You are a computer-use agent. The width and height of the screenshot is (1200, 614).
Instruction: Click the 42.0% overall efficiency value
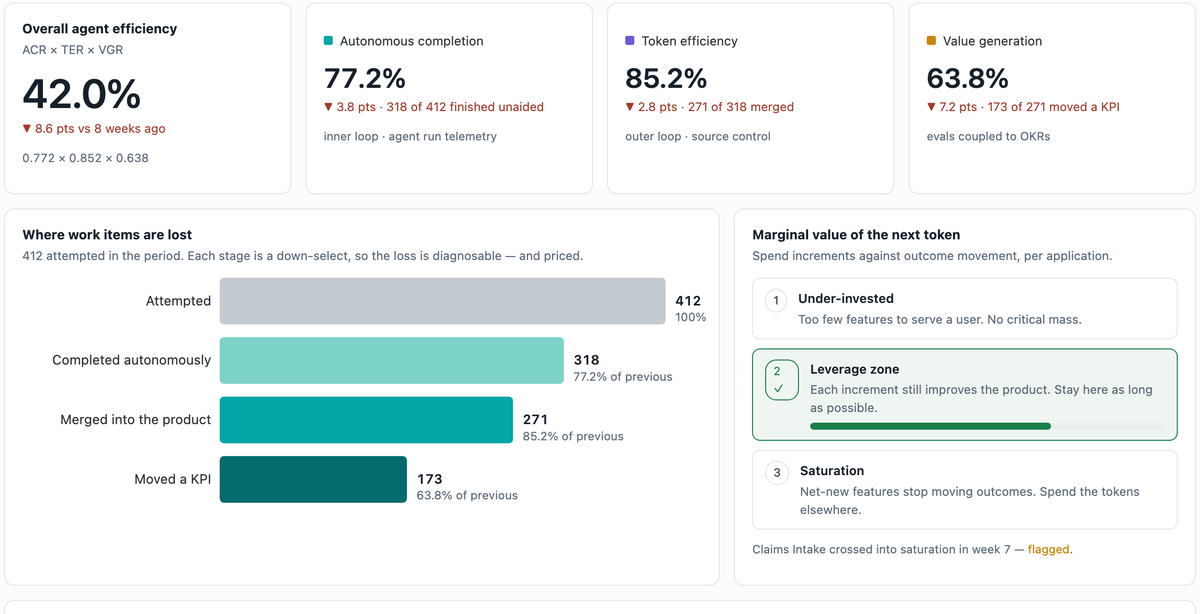point(82,94)
